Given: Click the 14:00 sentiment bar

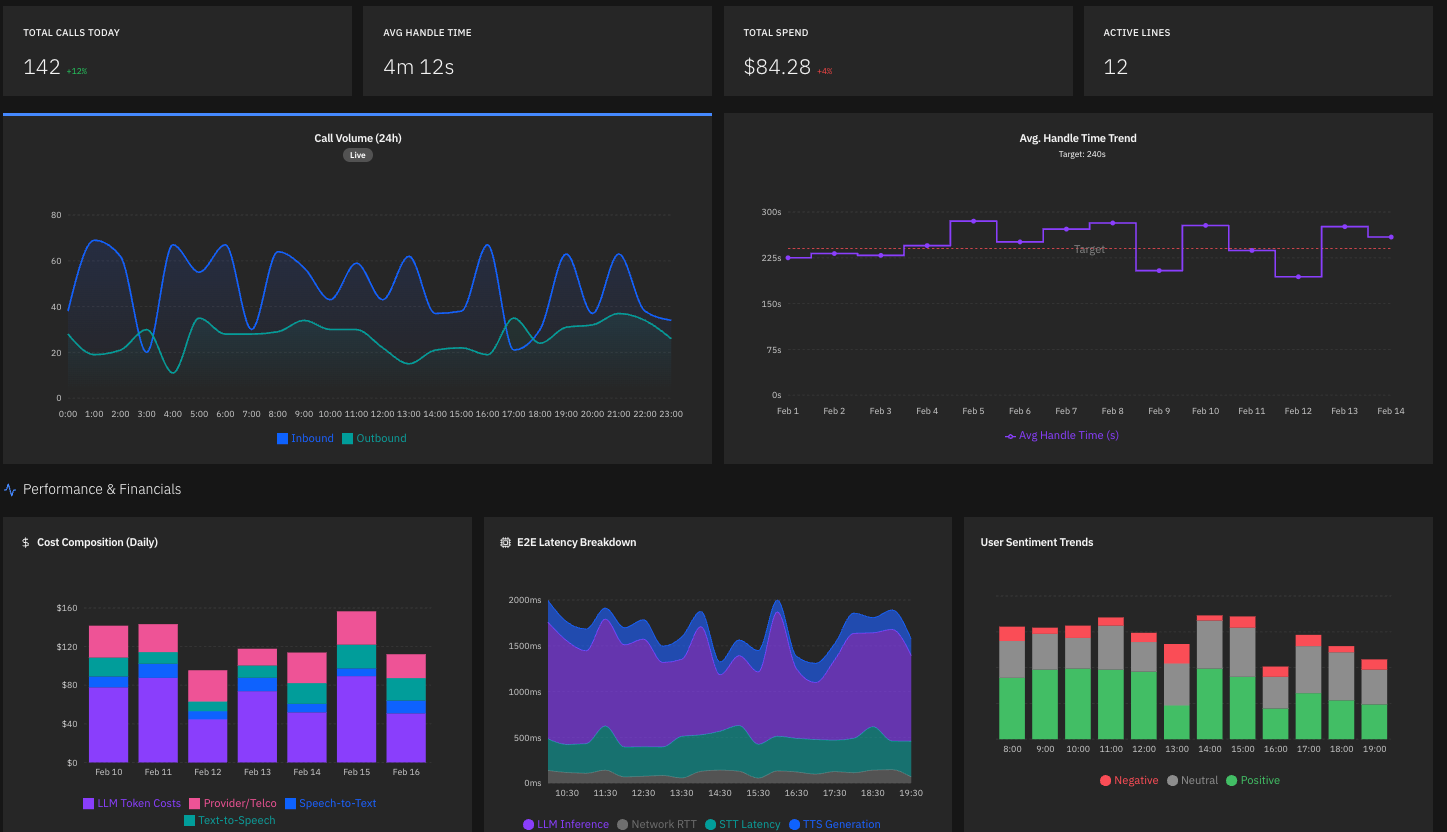Looking at the screenshot, I should coord(1210,677).
